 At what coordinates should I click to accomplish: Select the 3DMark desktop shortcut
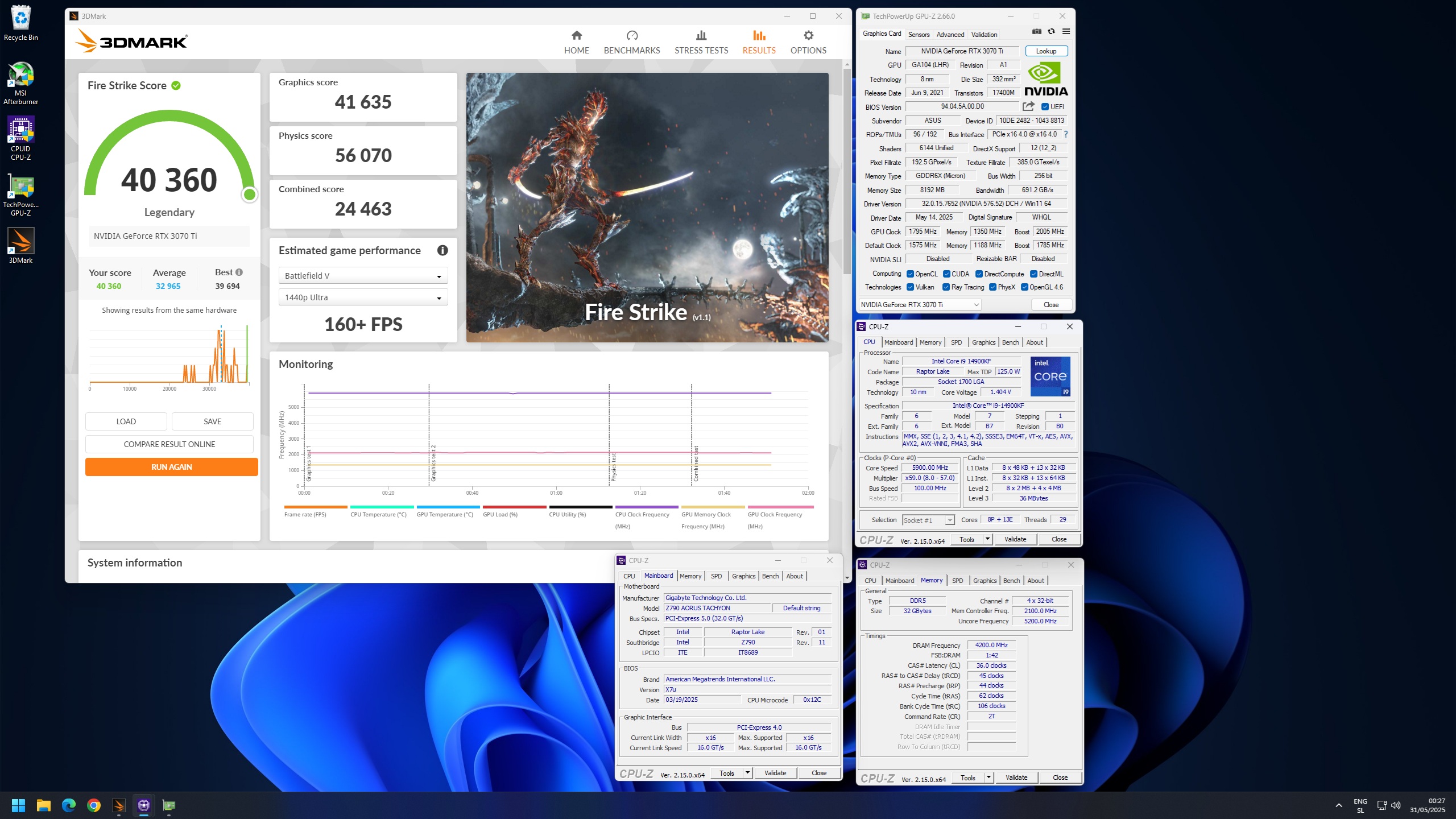pyautogui.click(x=20, y=246)
